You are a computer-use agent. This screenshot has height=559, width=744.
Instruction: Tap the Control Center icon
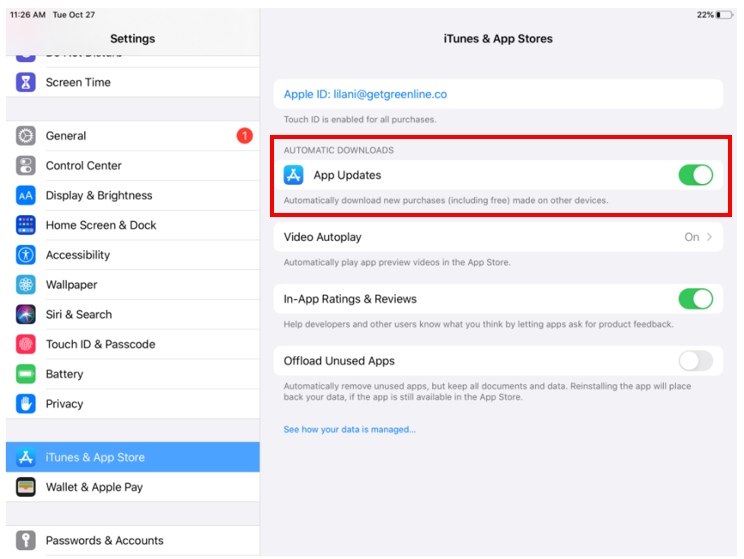[26, 166]
